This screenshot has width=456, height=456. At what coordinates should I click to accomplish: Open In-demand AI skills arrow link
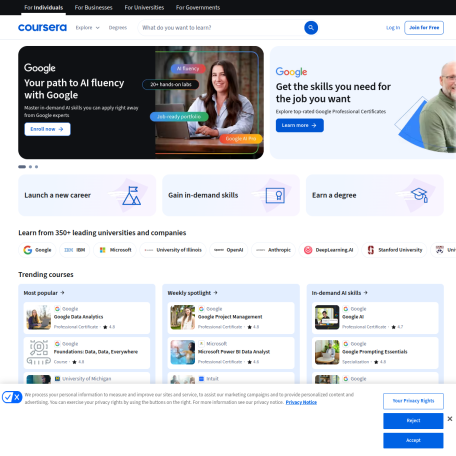pos(339,293)
